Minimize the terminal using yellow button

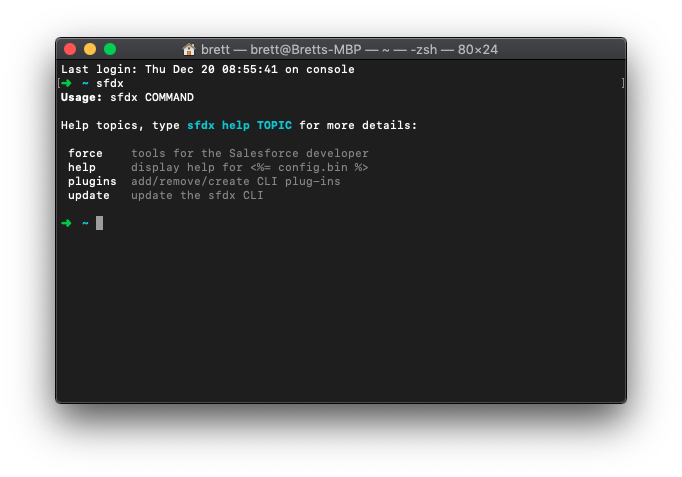click(90, 49)
